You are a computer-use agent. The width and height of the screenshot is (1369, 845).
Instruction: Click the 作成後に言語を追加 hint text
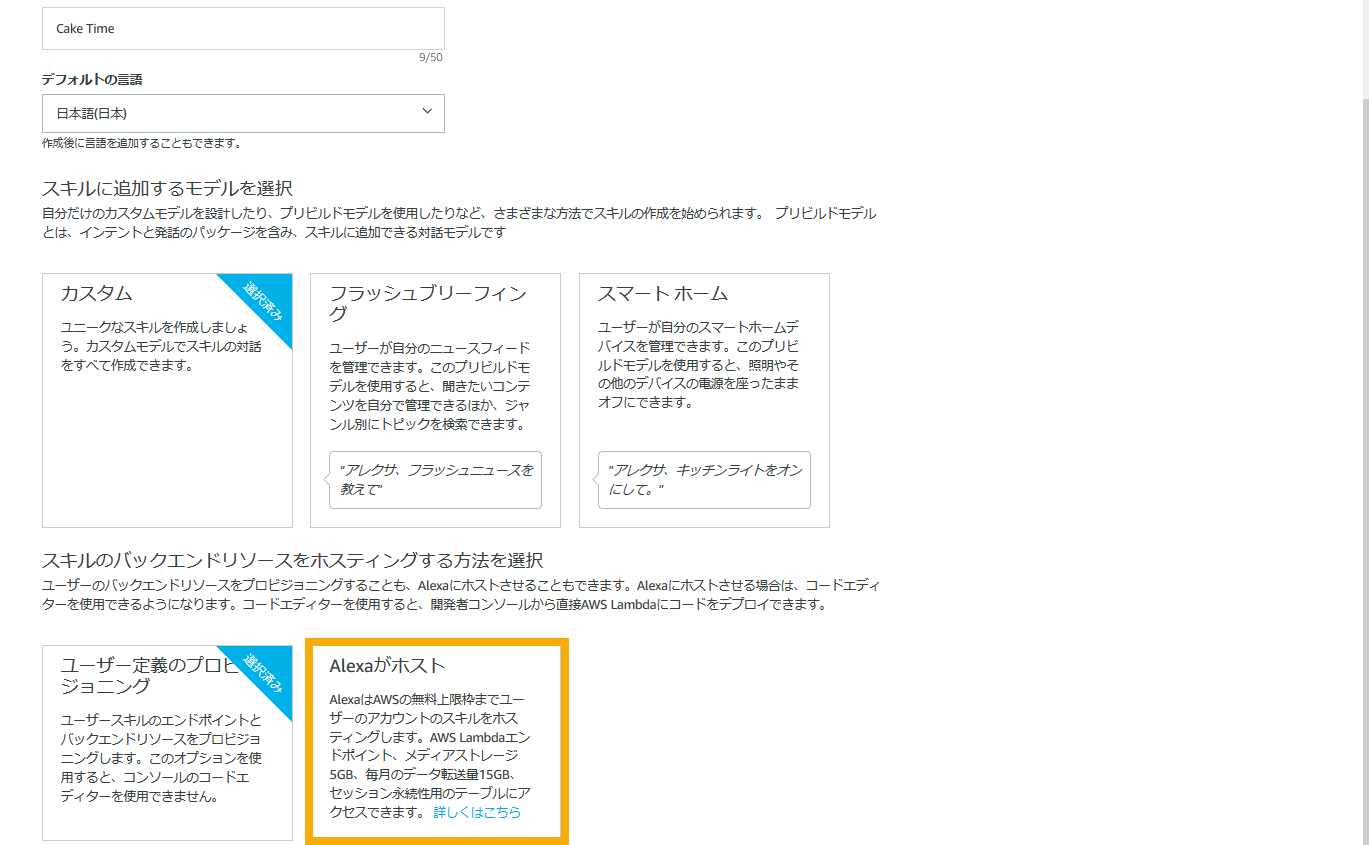141,143
